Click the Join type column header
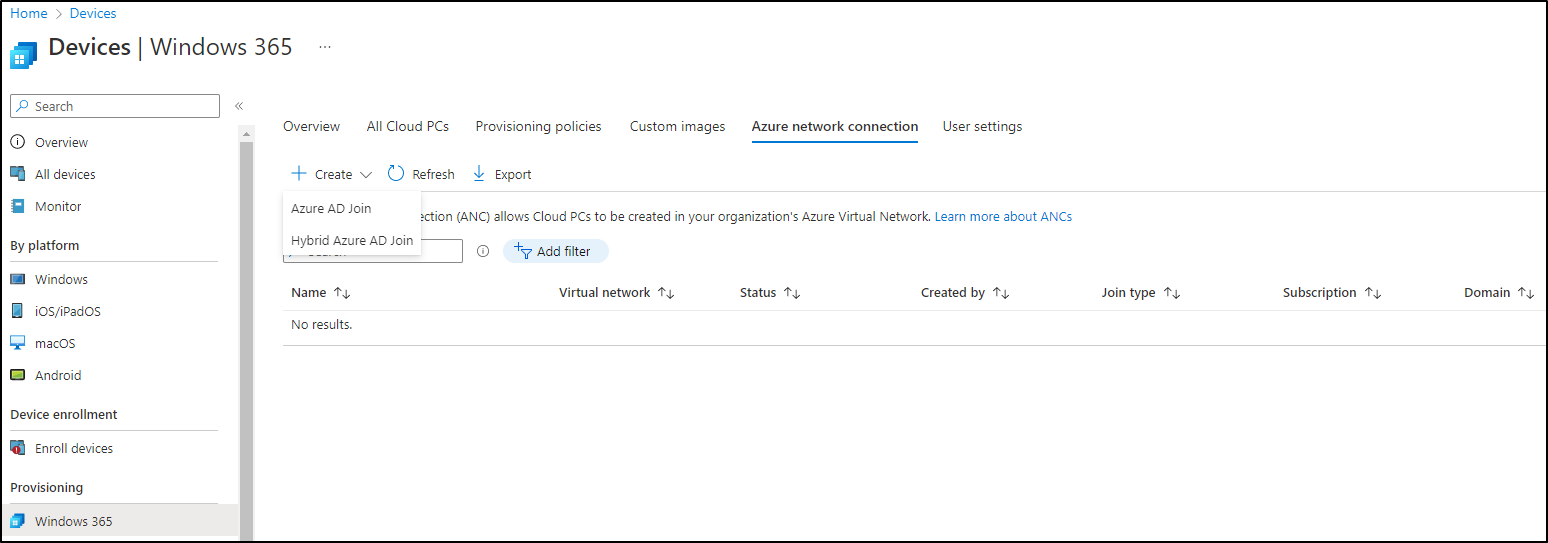 (x=1128, y=293)
